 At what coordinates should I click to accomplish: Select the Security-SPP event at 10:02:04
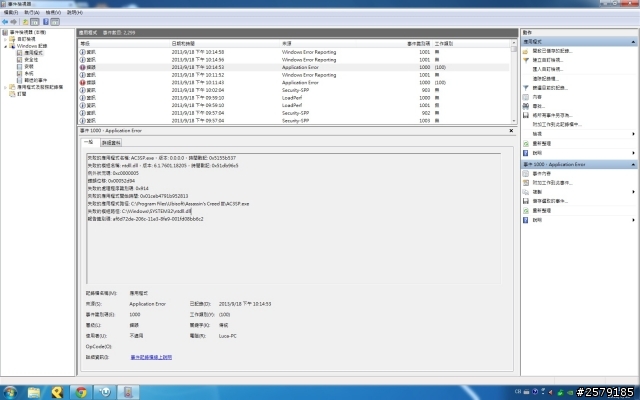point(294,90)
